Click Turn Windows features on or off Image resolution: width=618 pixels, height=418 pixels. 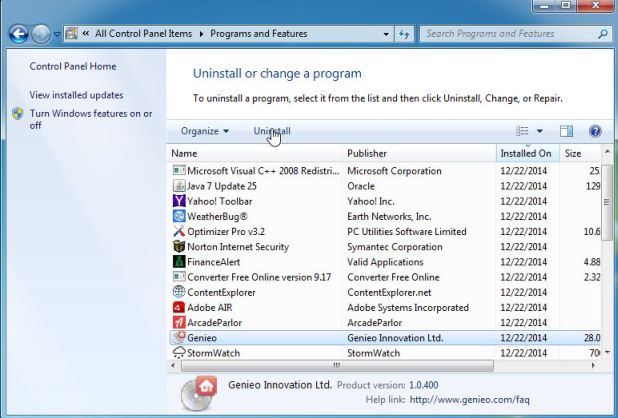[x=90, y=119]
